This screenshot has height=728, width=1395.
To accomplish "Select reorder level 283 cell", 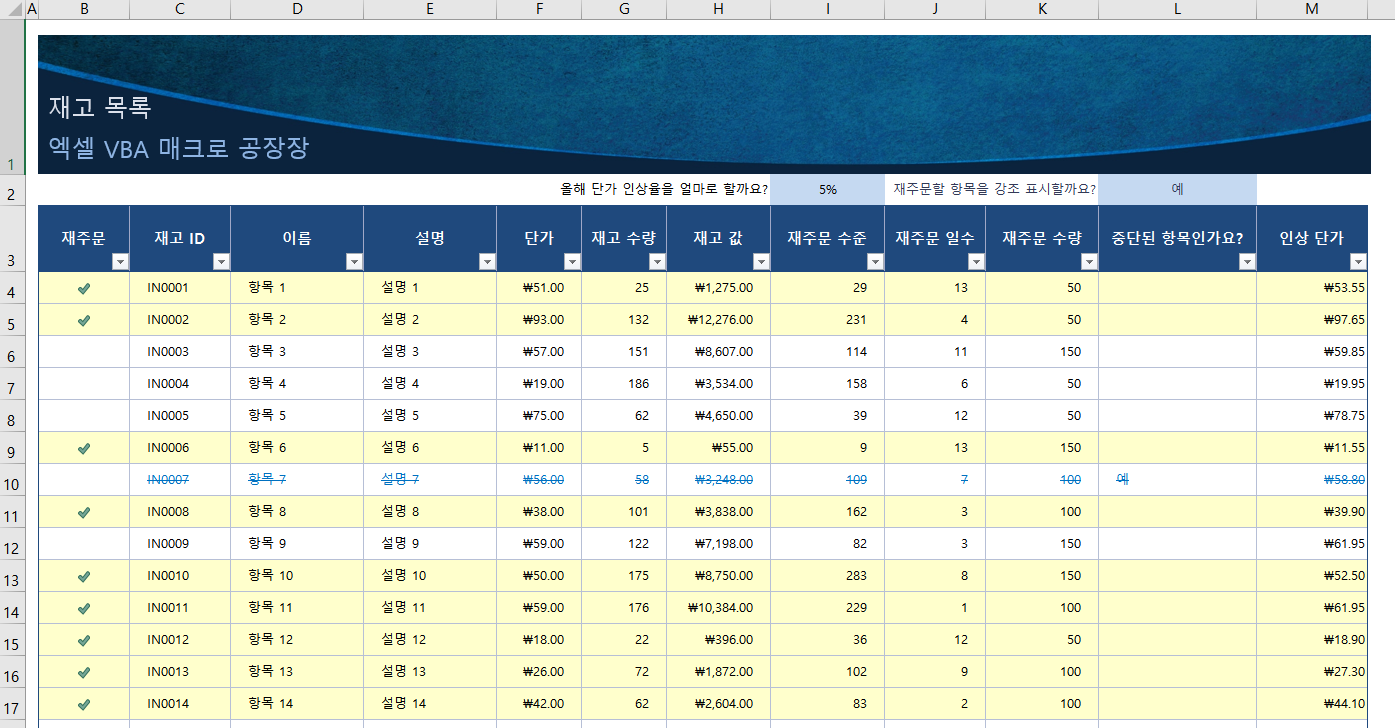I will (x=827, y=576).
